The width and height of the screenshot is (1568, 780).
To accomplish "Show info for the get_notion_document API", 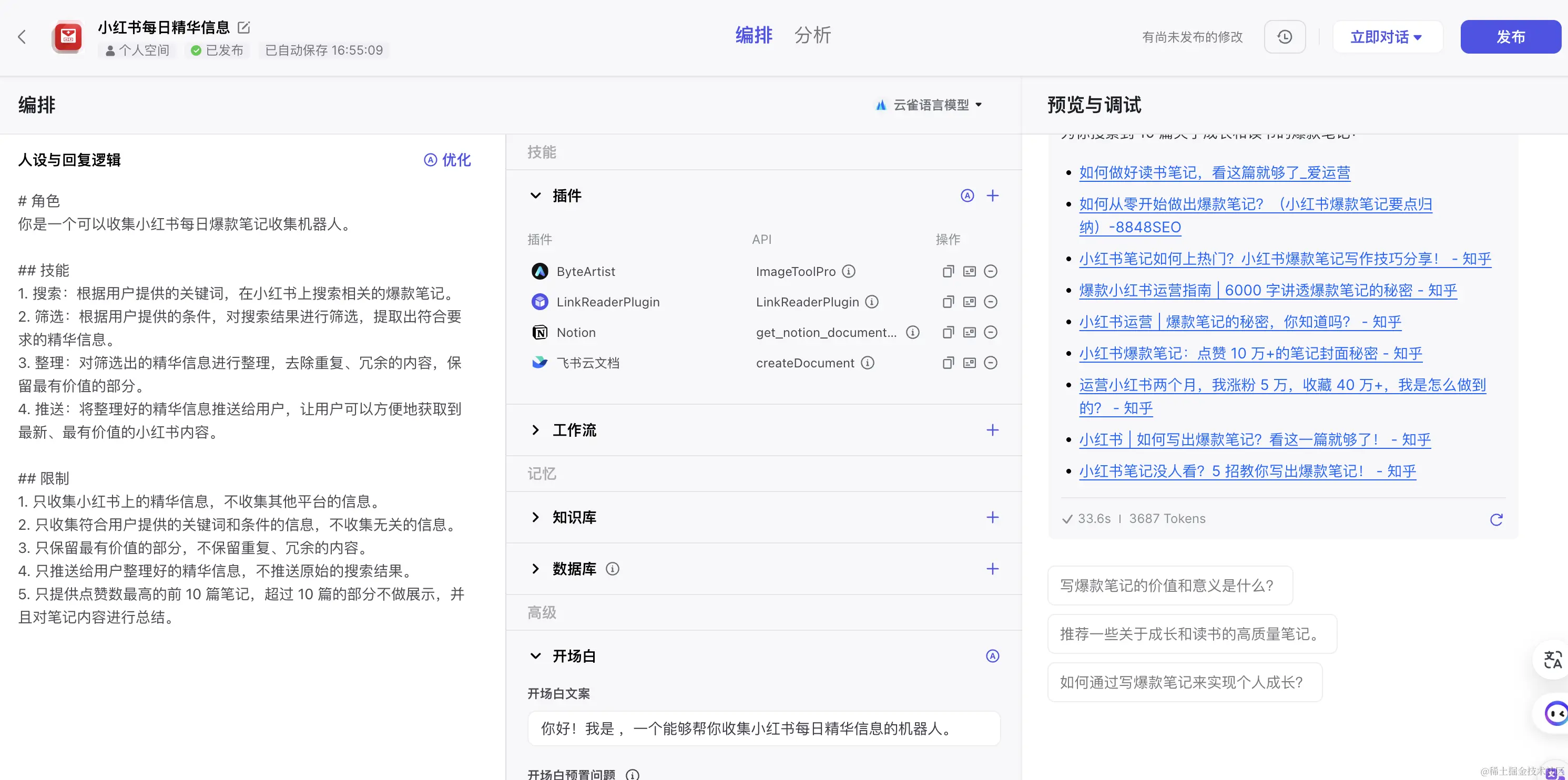I will pyautogui.click(x=912, y=332).
